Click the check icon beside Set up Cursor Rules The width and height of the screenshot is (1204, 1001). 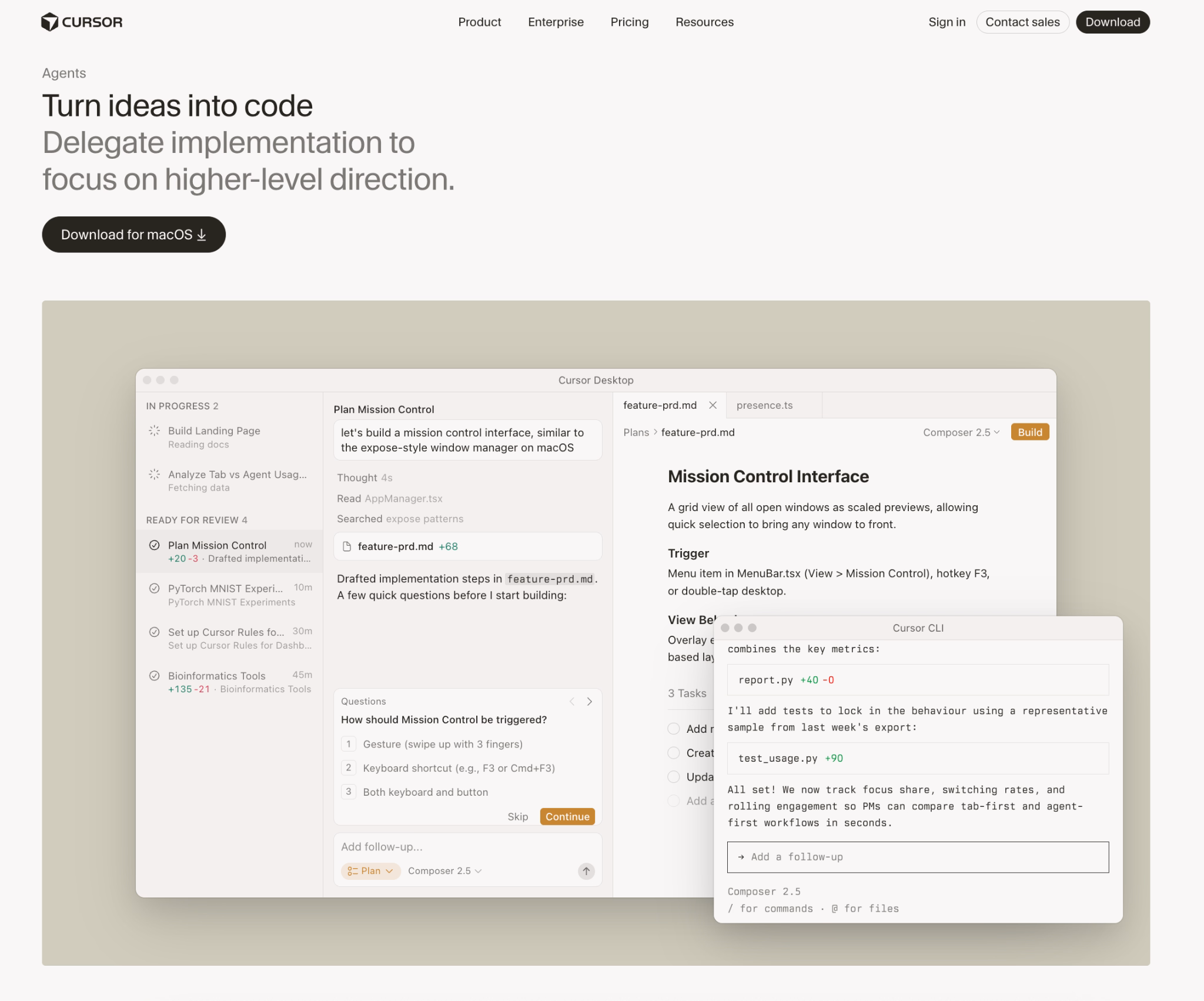[154, 632]
